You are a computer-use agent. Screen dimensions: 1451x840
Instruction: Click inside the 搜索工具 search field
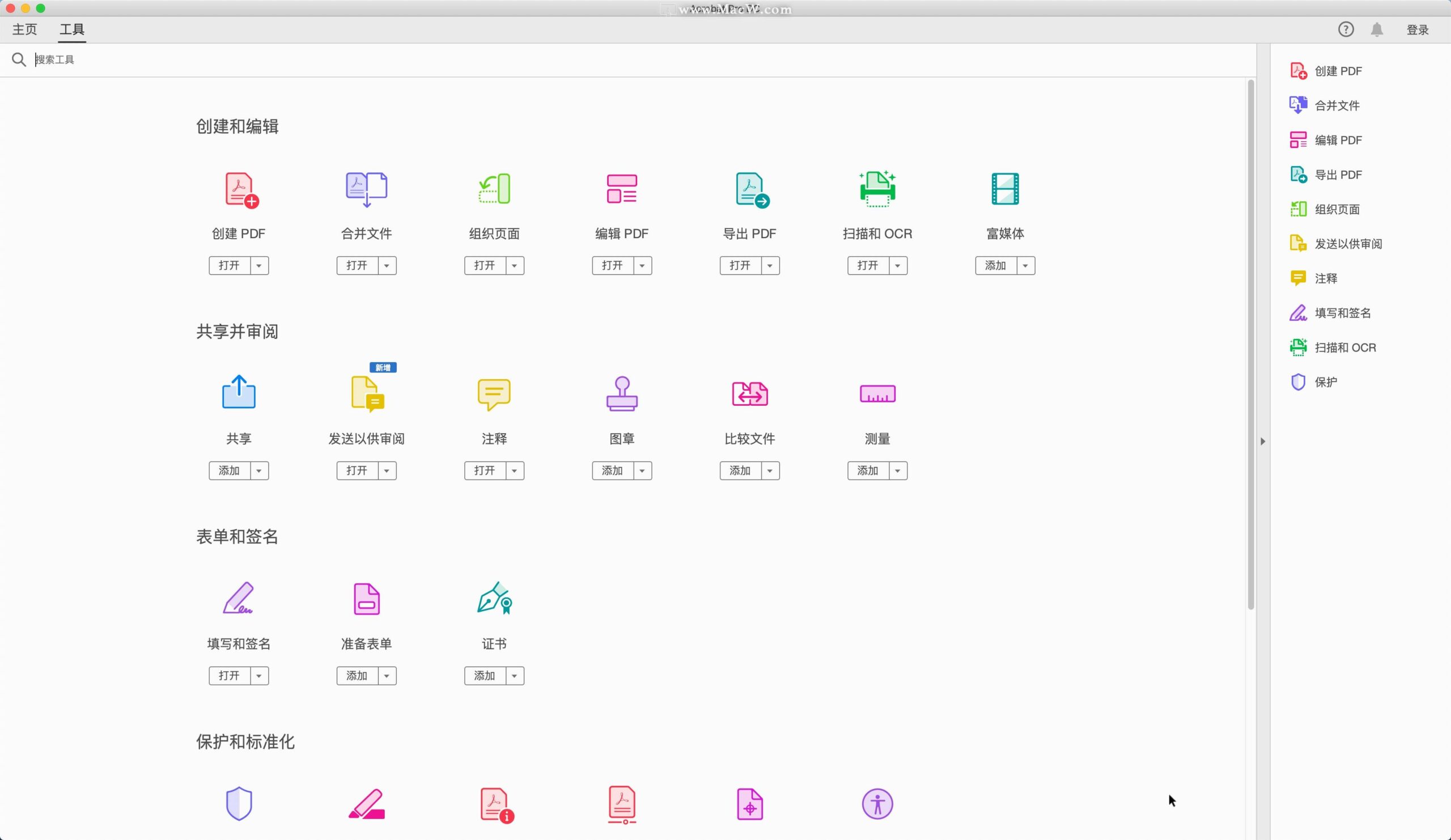115,60
